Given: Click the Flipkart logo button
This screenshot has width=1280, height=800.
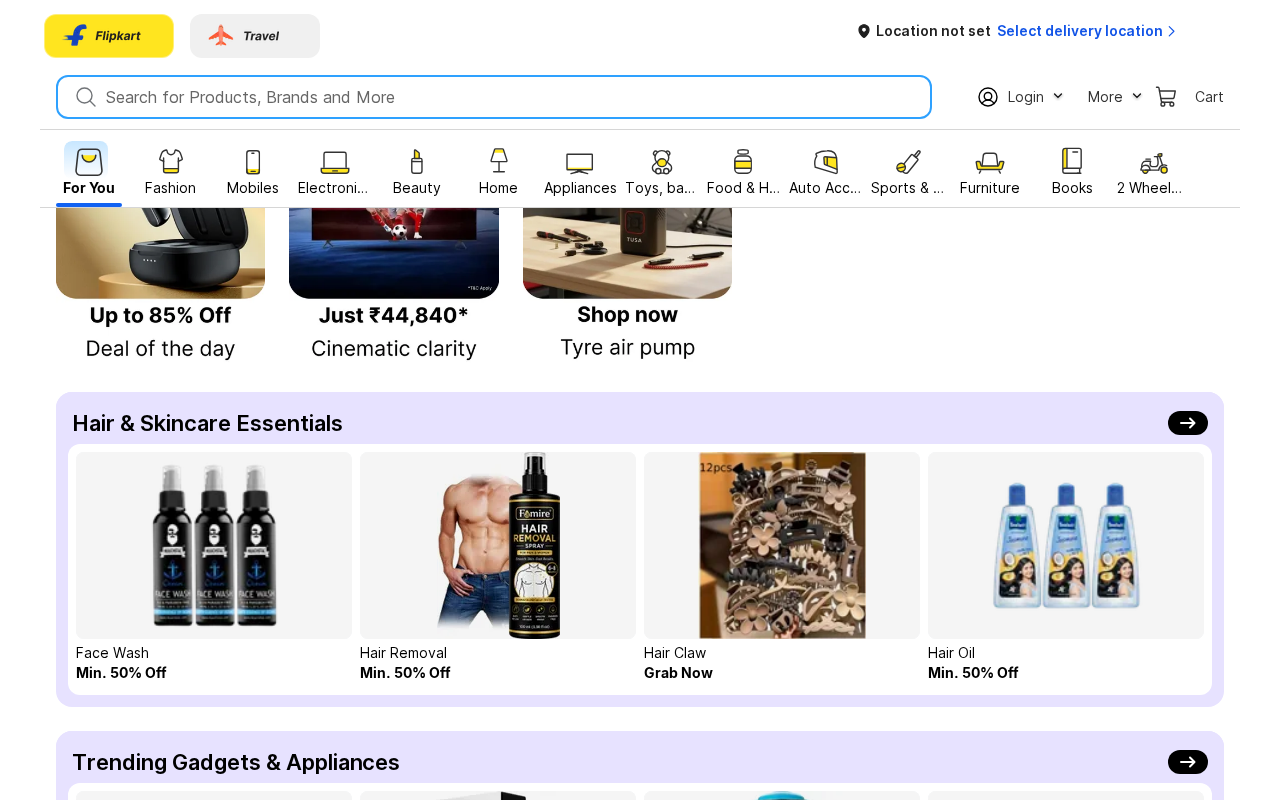Looking at the screenshot, I should click(x=109, y=36).
